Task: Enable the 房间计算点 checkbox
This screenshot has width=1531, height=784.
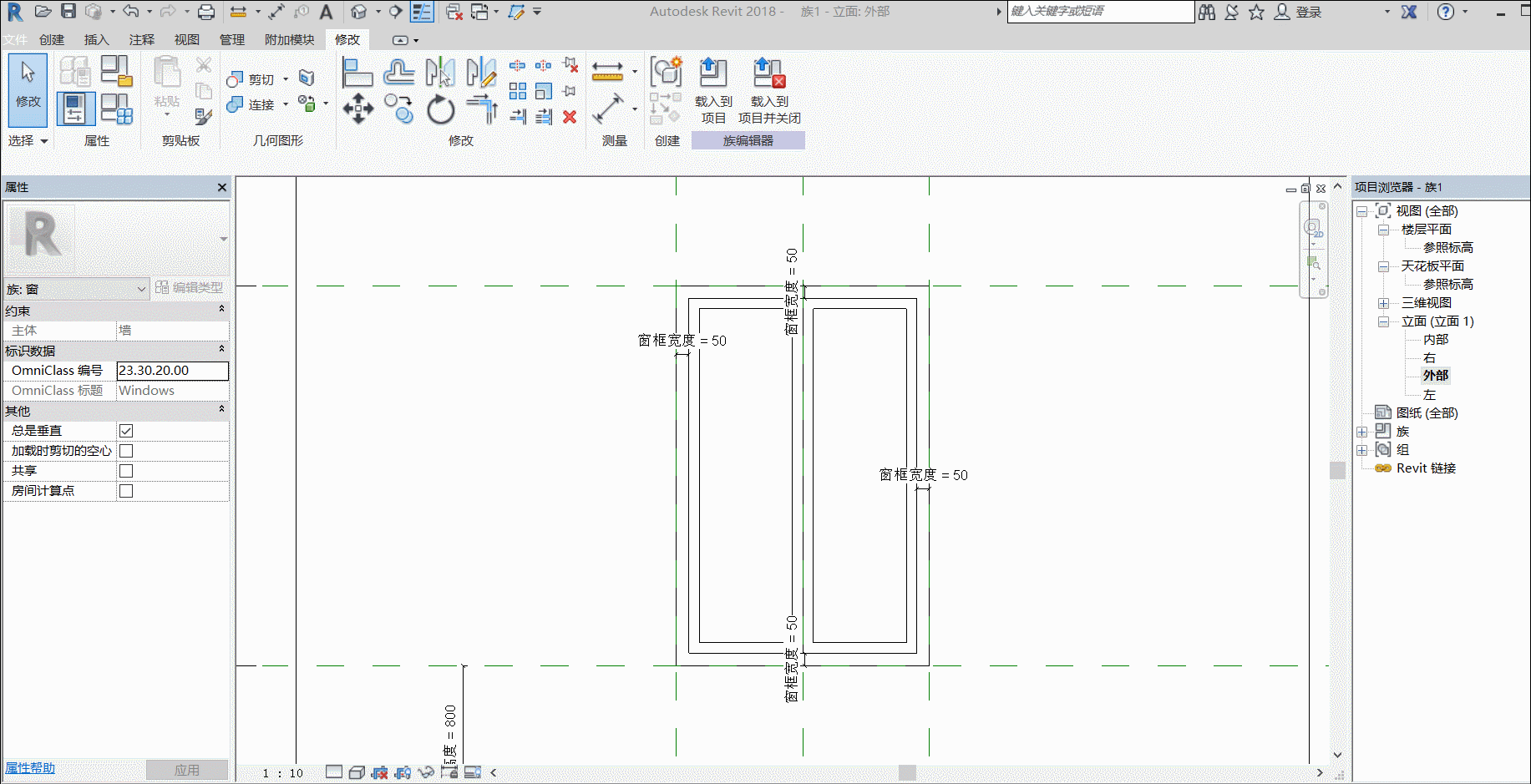Action: (126, 491)
